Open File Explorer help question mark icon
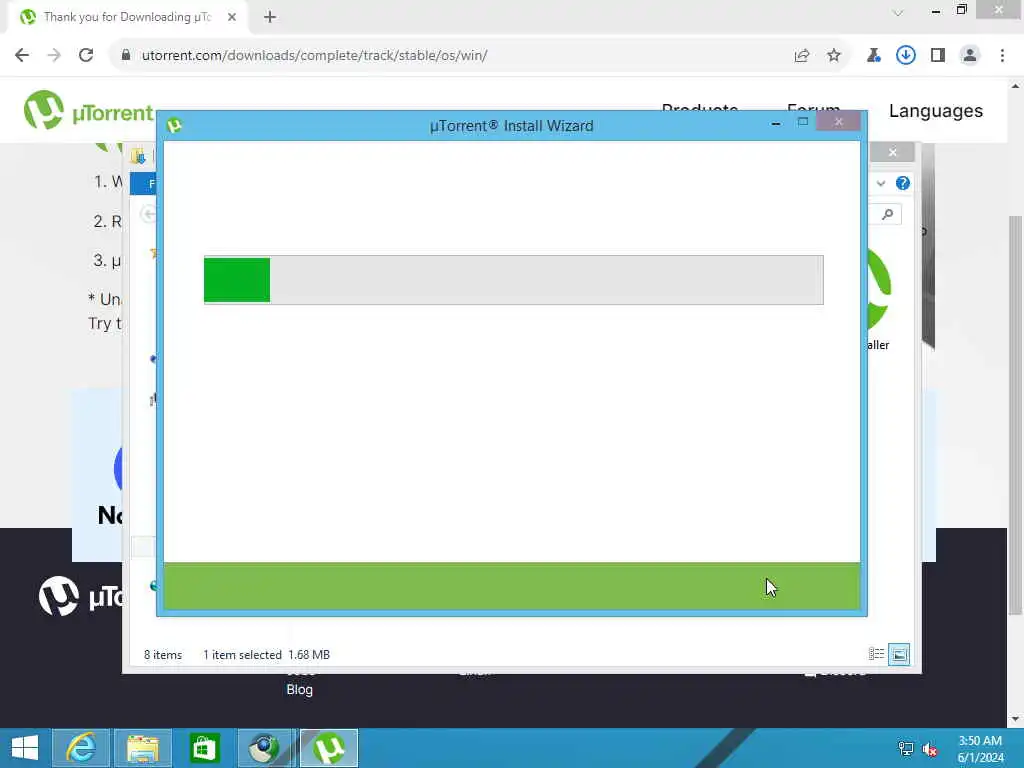Viewport: 1024px width, 768px height. point(903,184)
